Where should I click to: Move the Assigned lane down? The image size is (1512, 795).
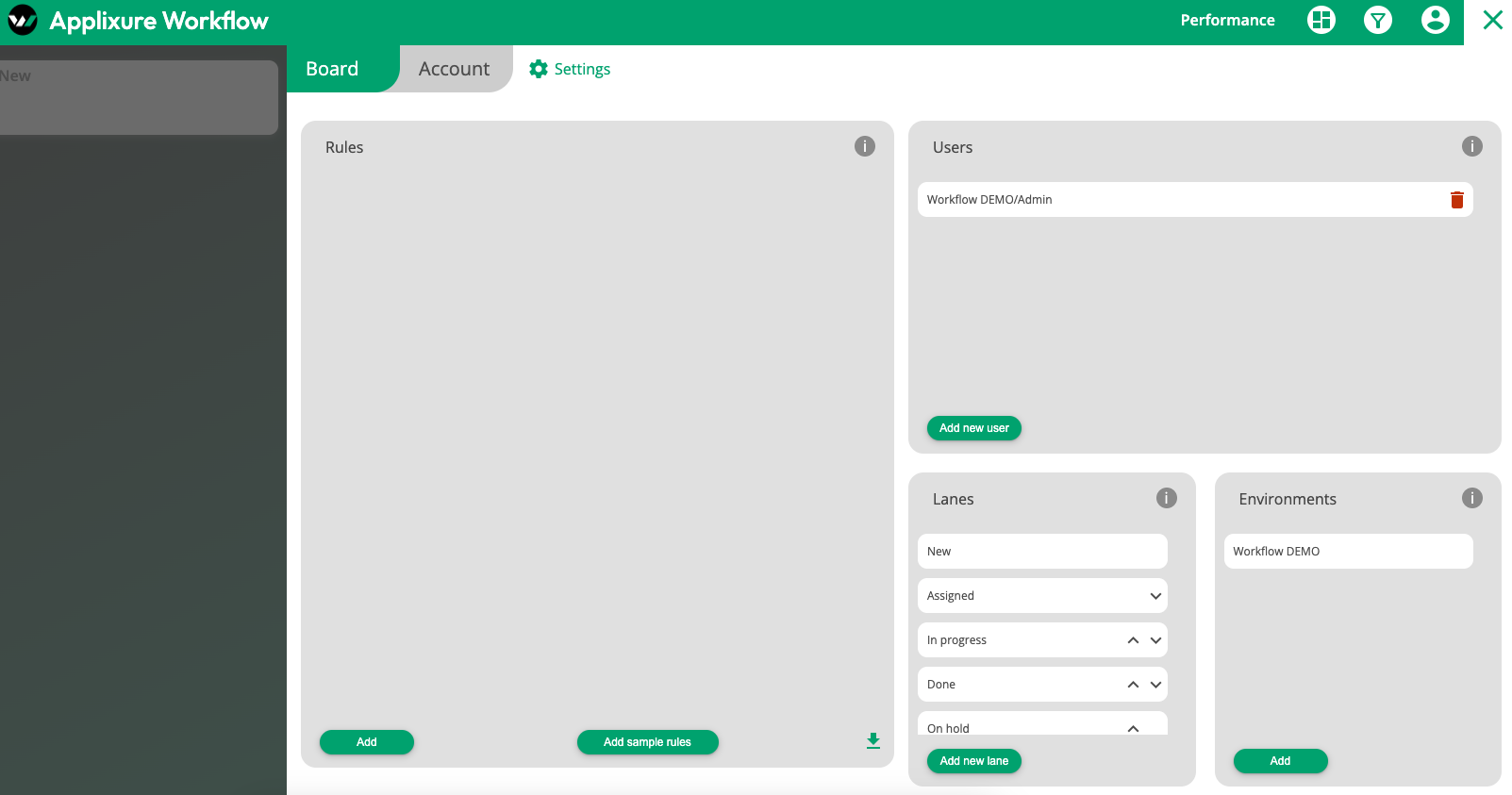tap(1155, 596)
